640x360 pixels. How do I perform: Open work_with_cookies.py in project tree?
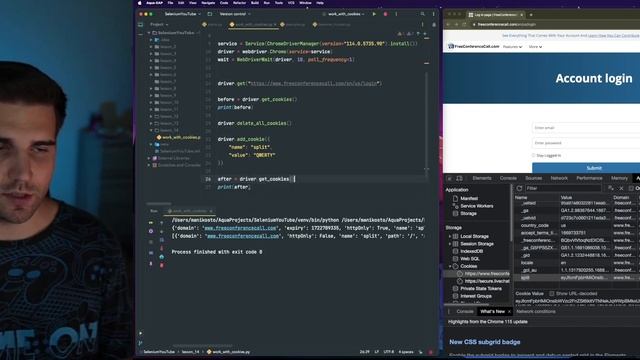click(178, 137)
